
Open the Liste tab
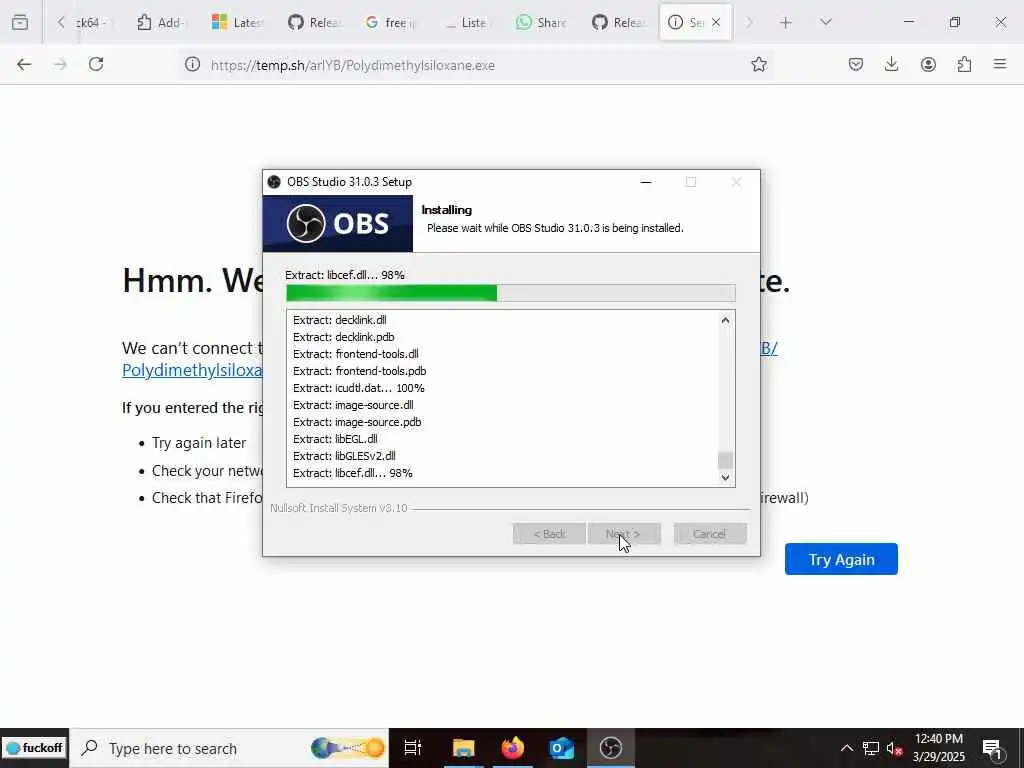(x=465, y=22)
